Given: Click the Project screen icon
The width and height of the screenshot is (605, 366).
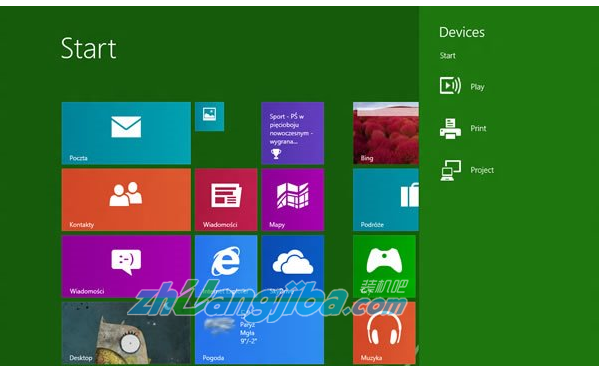Looking at the screenshot, I should [x=450, y=170].
